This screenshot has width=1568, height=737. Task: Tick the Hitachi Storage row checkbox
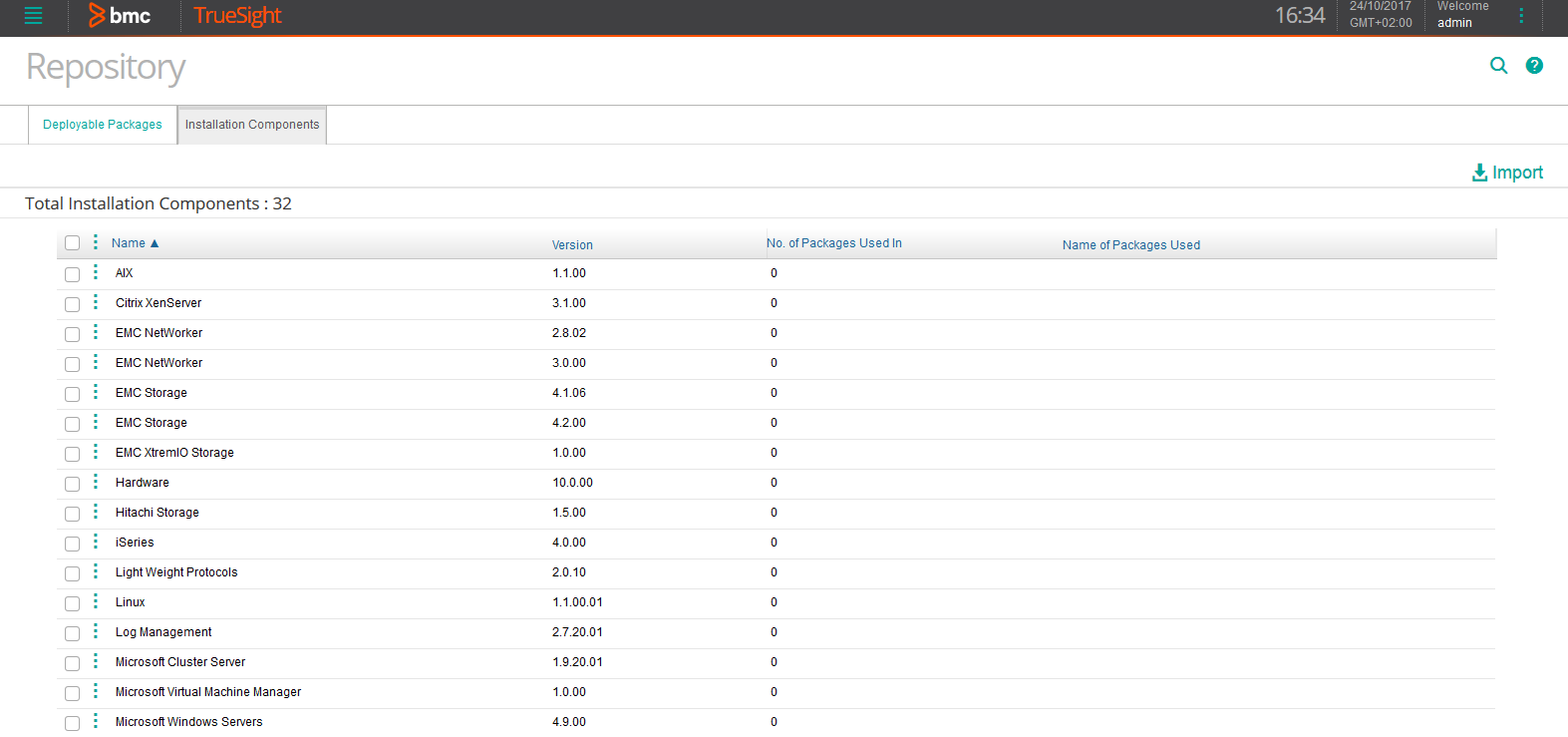tap(72, 514)
